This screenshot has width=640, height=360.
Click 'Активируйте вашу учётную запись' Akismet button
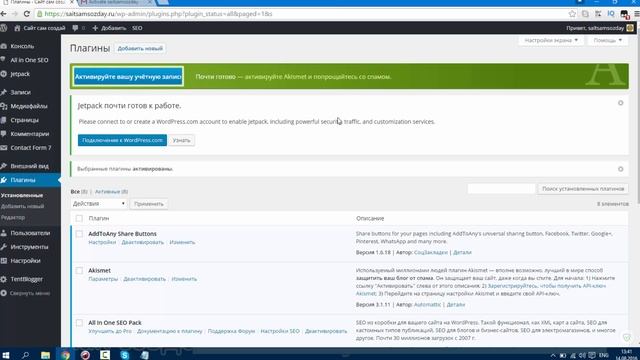pyautogui.click(x=128, y=77)
